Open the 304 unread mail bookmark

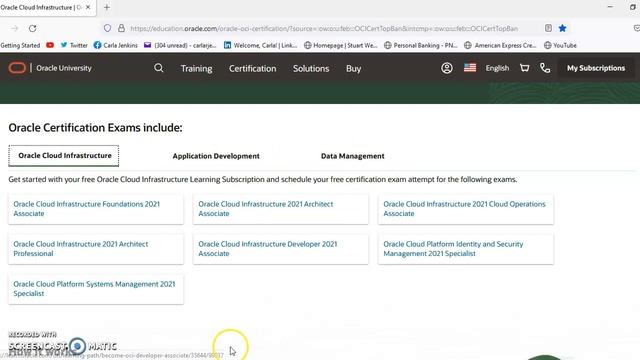pos(180,45)
